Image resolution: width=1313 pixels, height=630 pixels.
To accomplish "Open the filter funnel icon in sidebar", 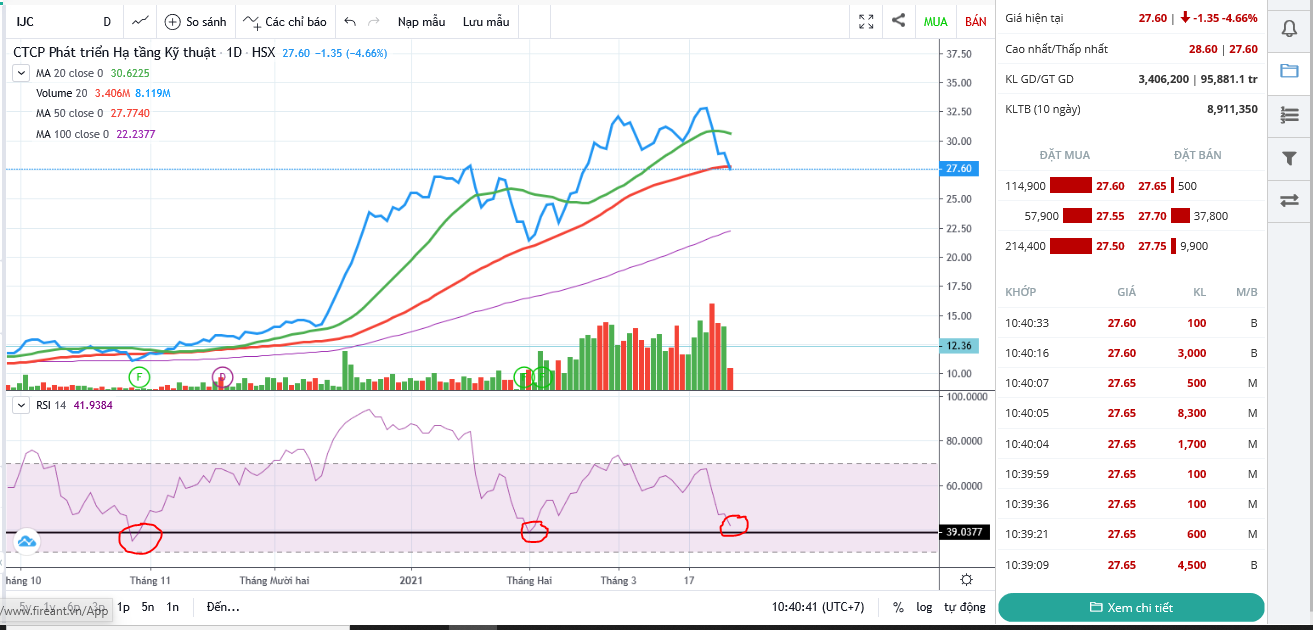I will point(1289,158).
